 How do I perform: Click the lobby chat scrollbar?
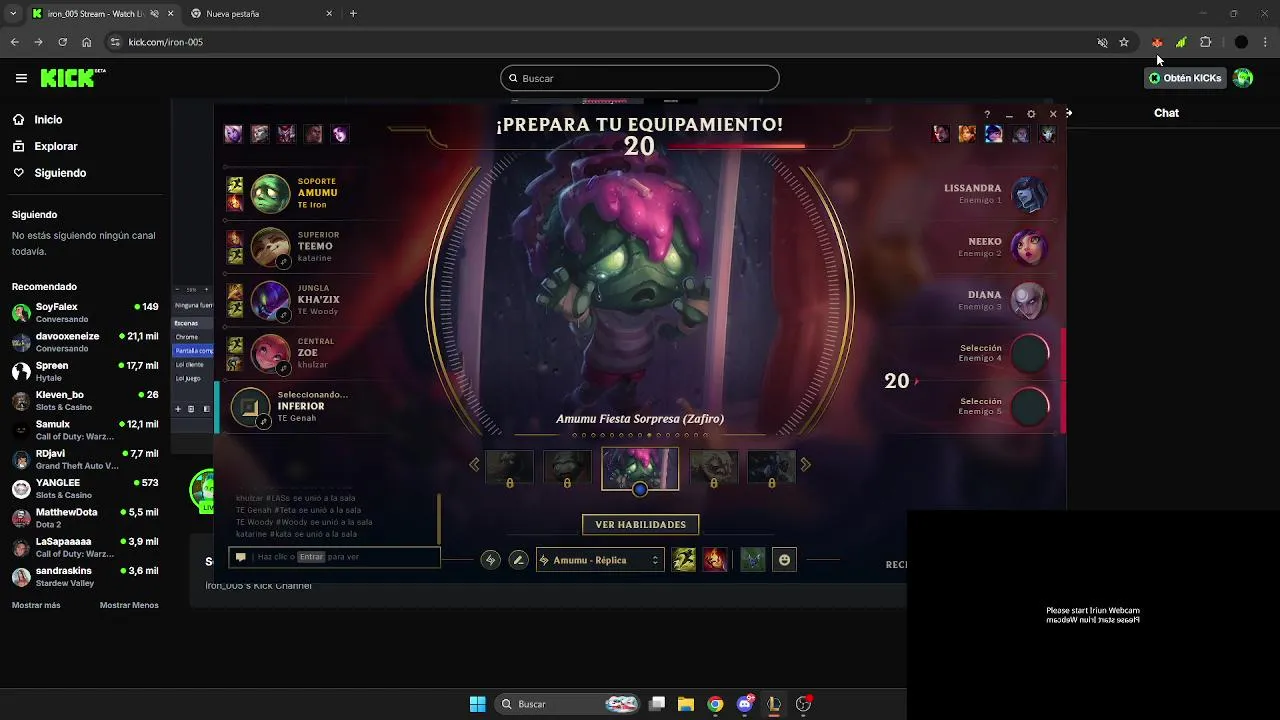coord(439,520)
